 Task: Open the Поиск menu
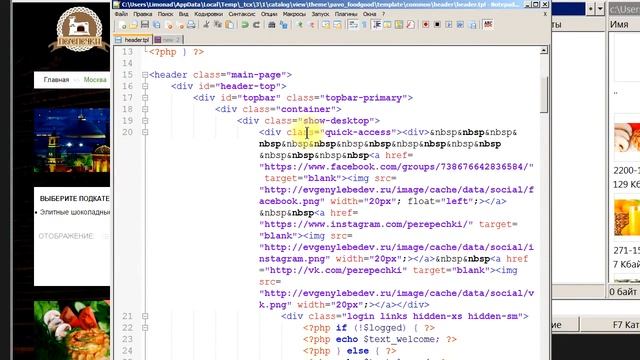tap(165, 14)
